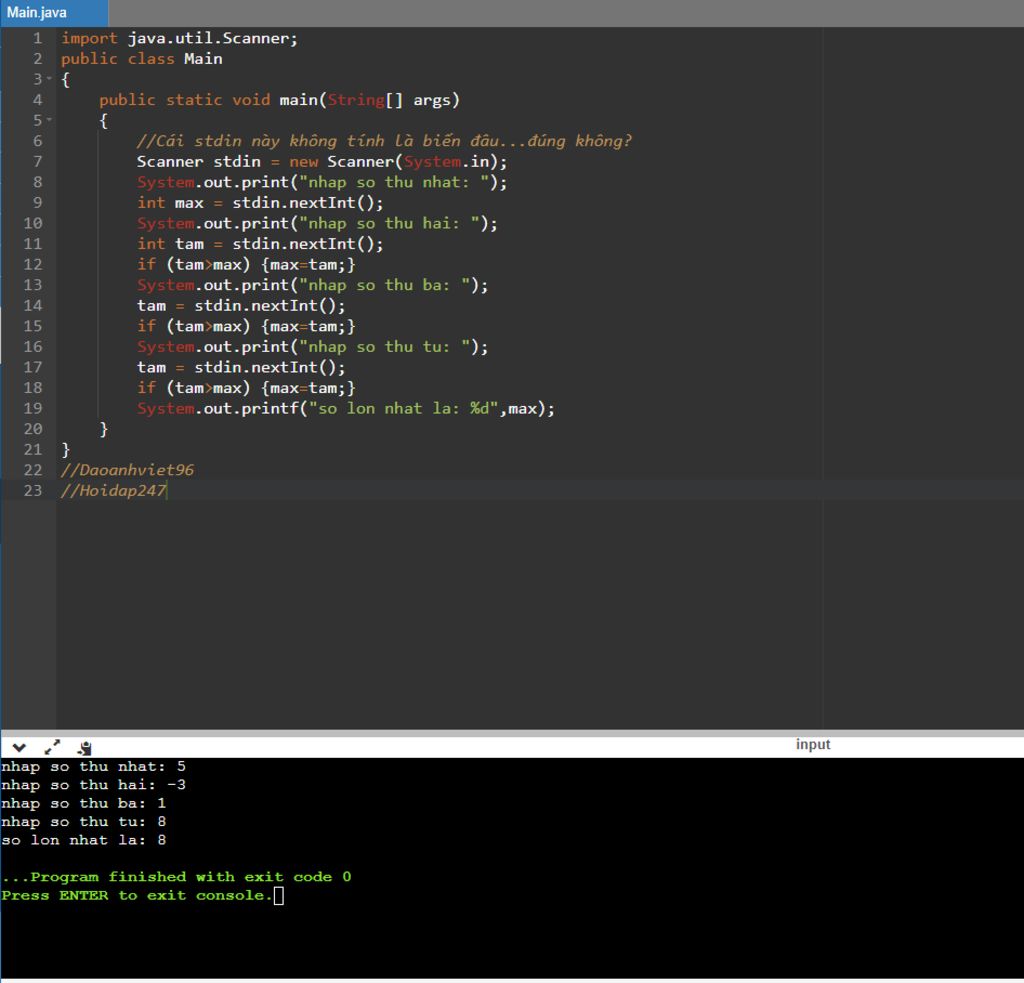Click the Vietnamese comment on line 6
This screenshot has width=1024, height=983.
pyautogui.click(x=384, y=141)
